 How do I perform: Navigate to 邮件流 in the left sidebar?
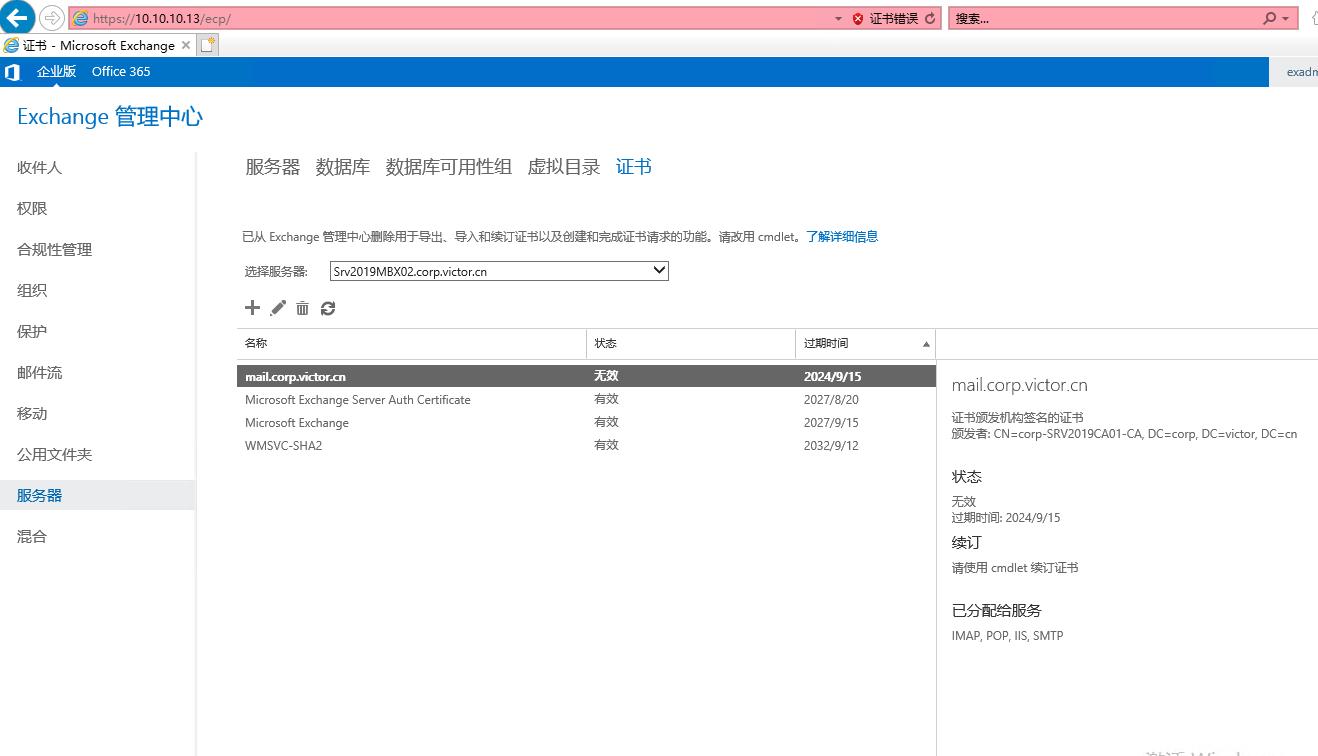tap(40, 372)
